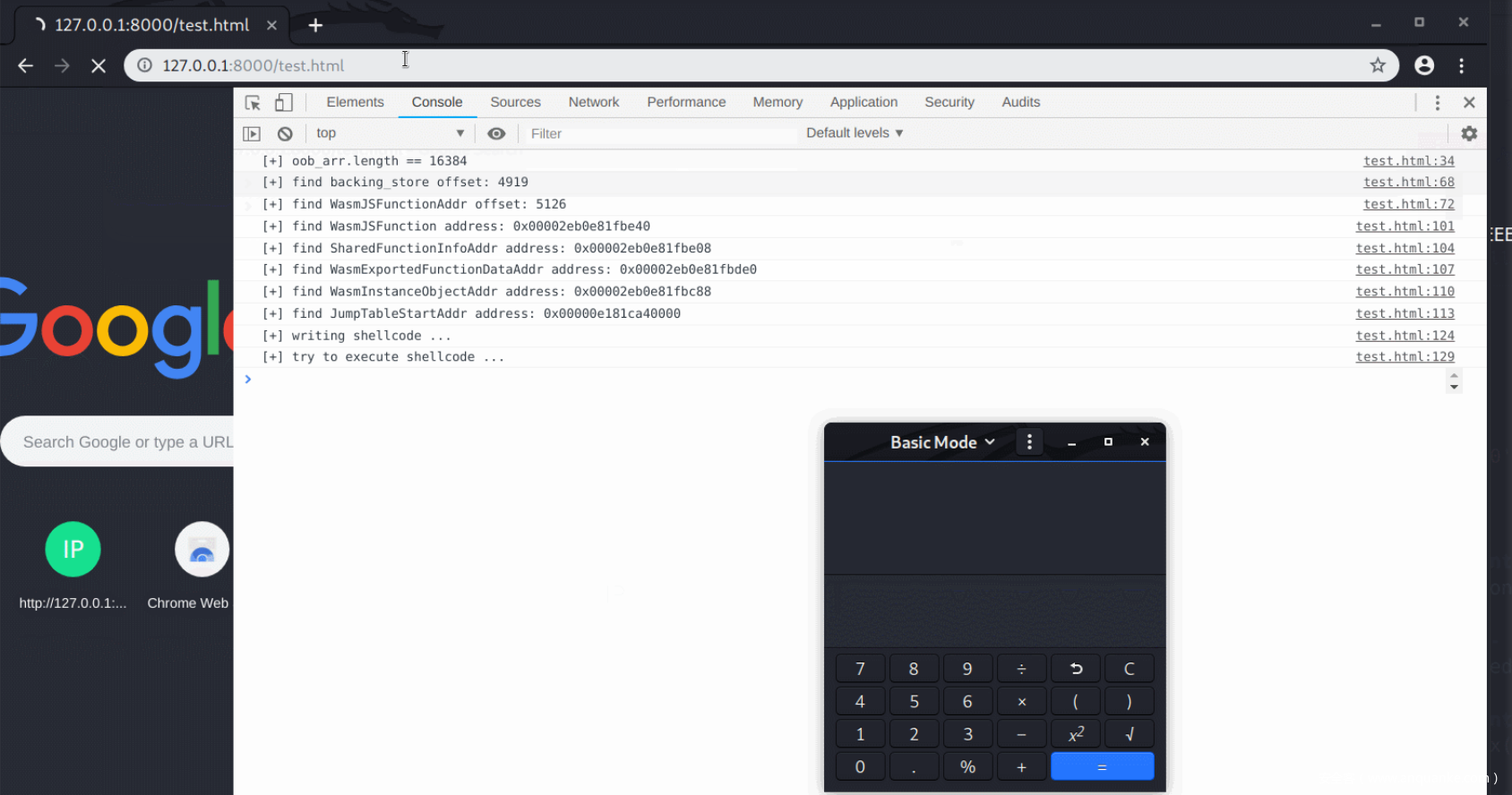The height and width of the screenshot is (795, 1512).
Task: Show the console sidebar panel
Action: 252,133
